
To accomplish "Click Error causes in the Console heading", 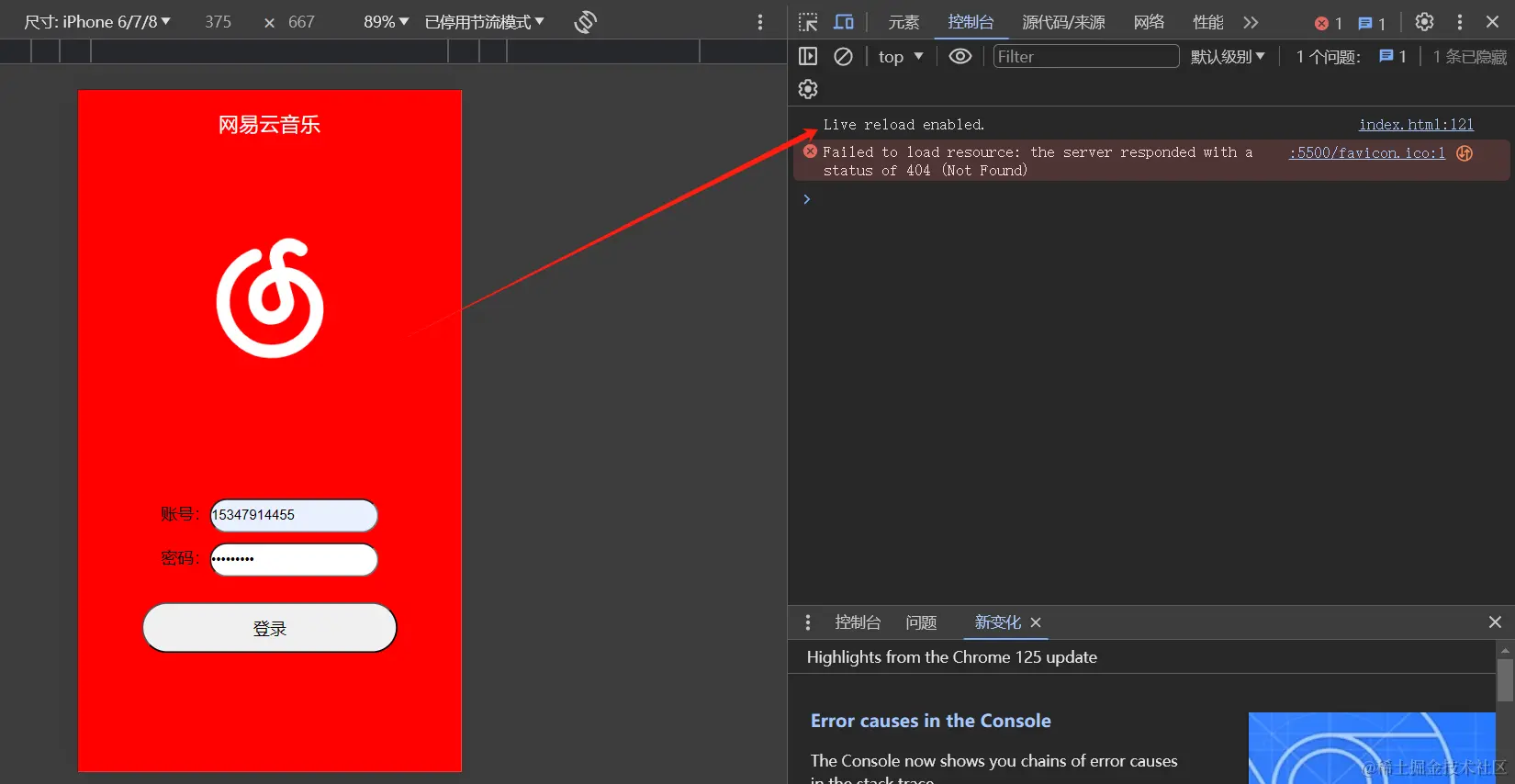I will [x=931, y=721].
